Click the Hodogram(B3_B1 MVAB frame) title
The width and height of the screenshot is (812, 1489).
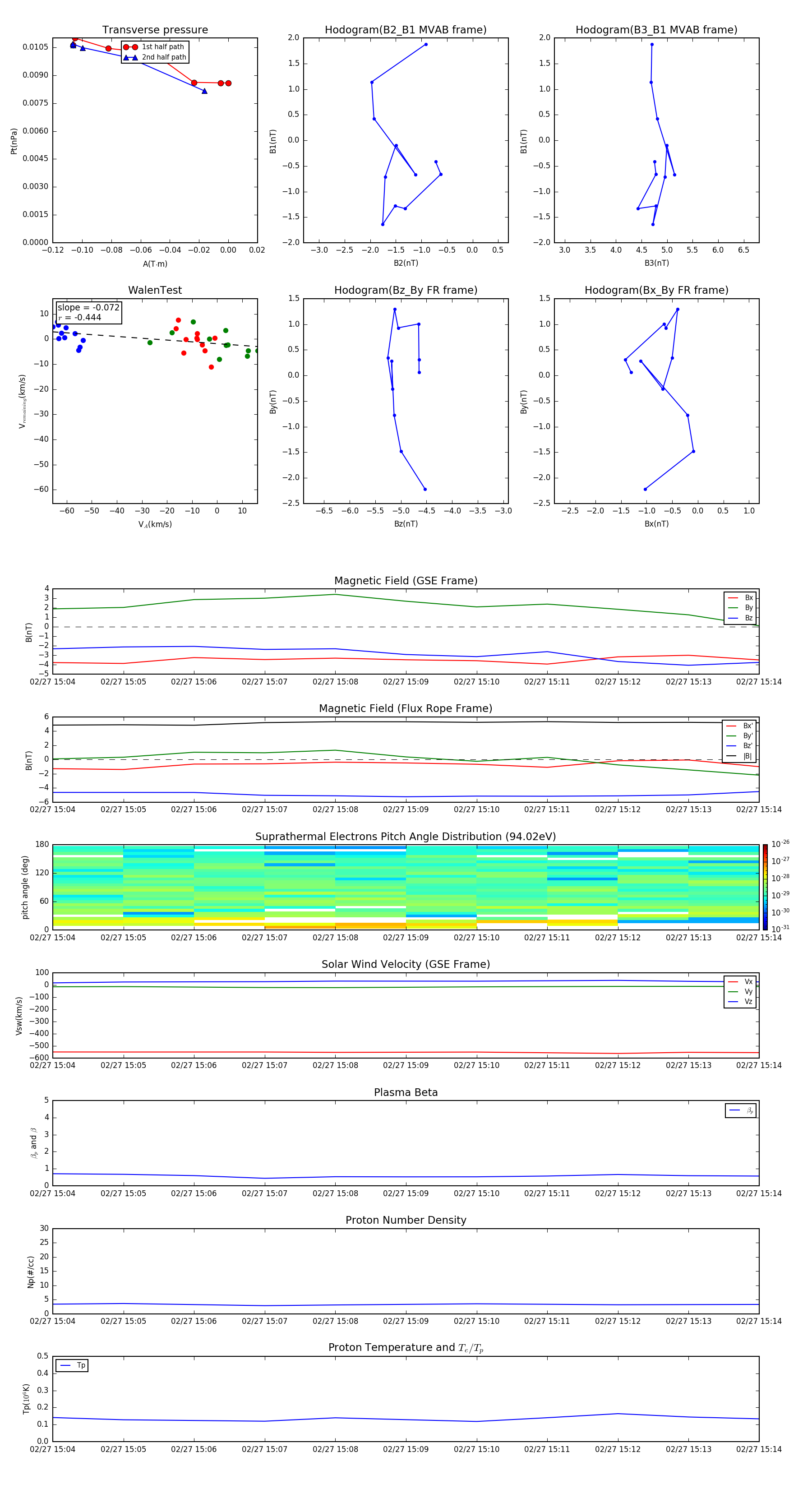656,30
